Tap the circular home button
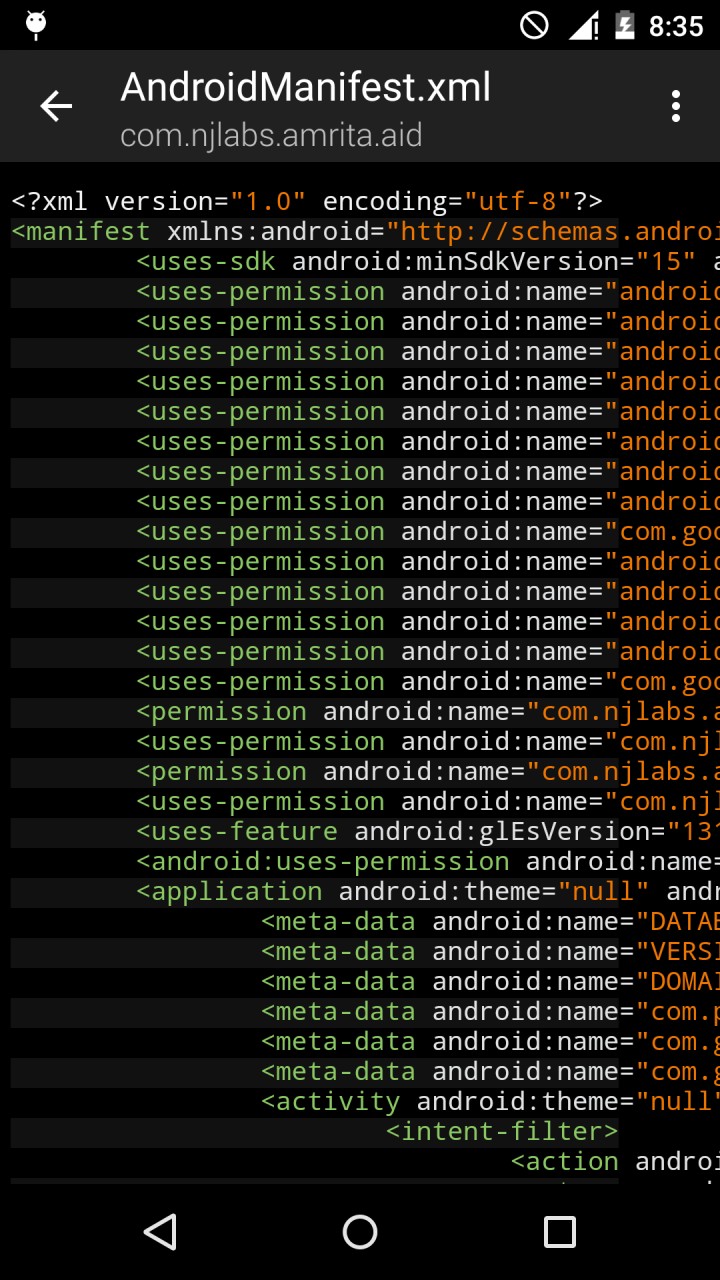Viewport: 720px width, 1280px height. 360,1232
